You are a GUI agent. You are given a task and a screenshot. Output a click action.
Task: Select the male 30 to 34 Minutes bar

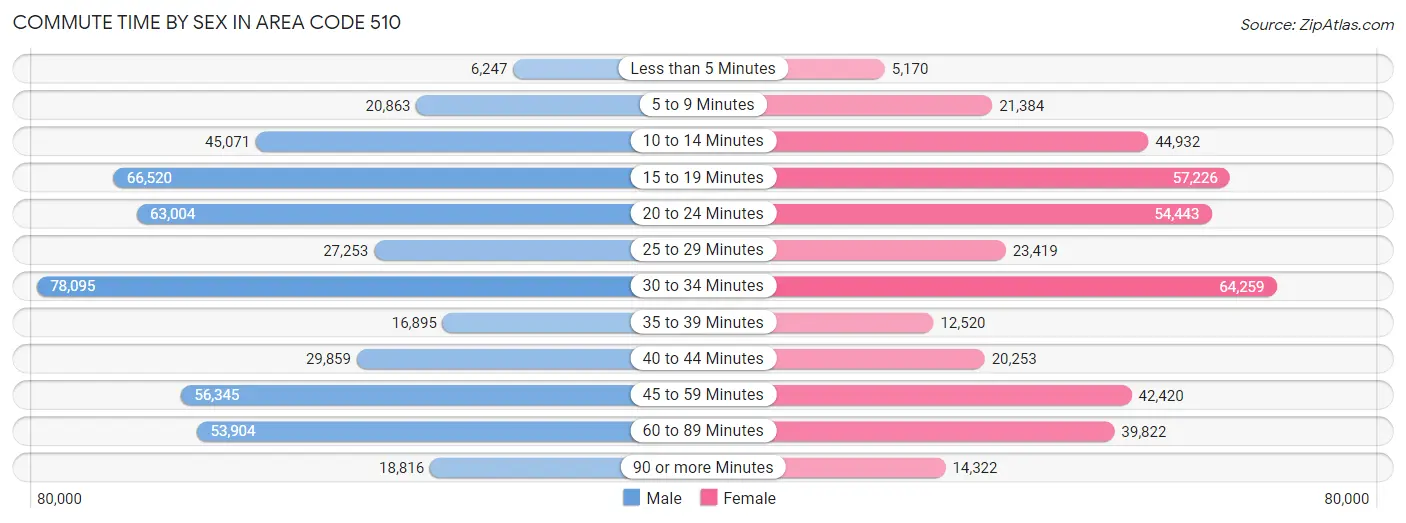click(x=335, y=286)
